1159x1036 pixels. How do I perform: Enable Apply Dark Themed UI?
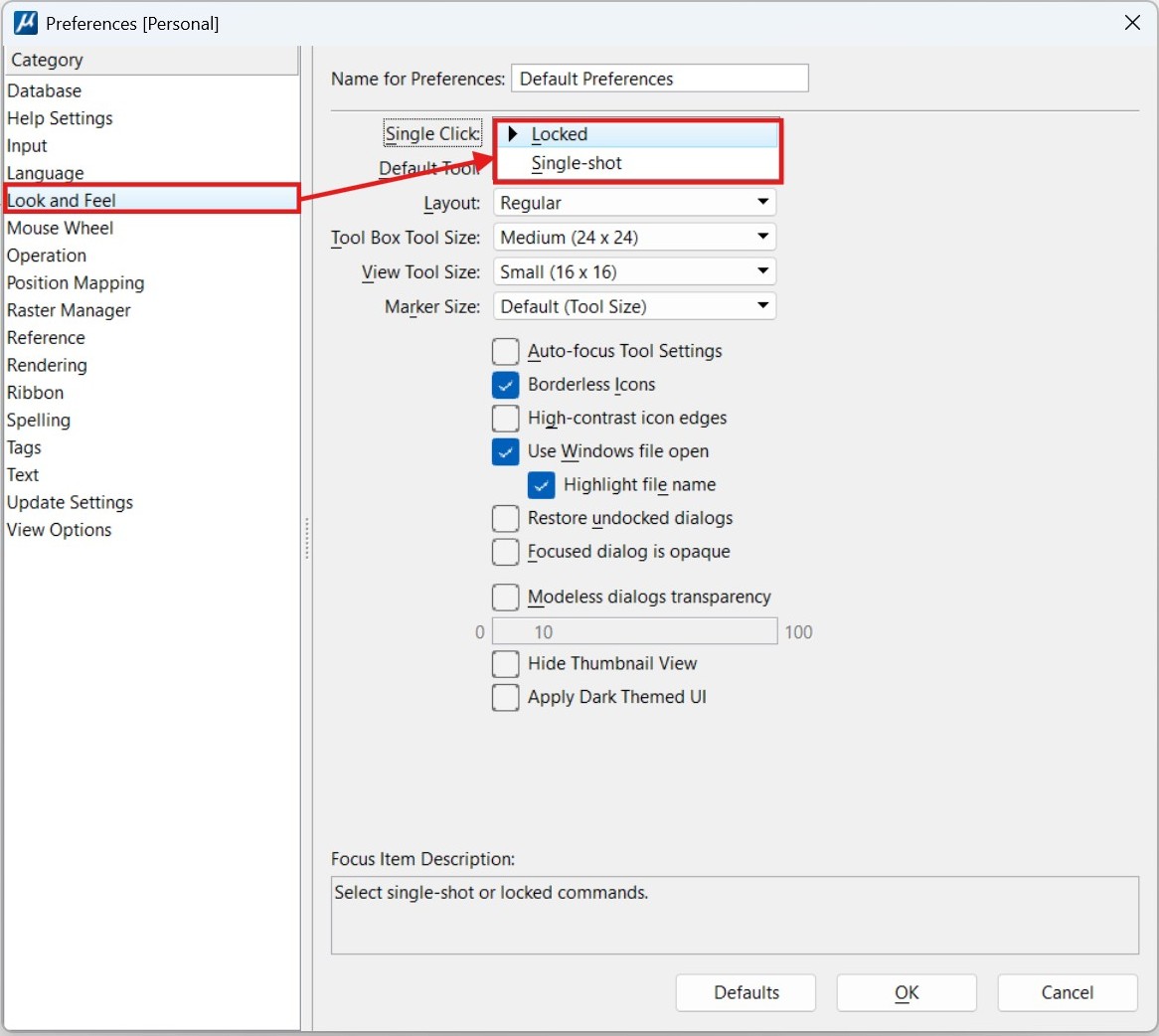(x=506, y=697)
